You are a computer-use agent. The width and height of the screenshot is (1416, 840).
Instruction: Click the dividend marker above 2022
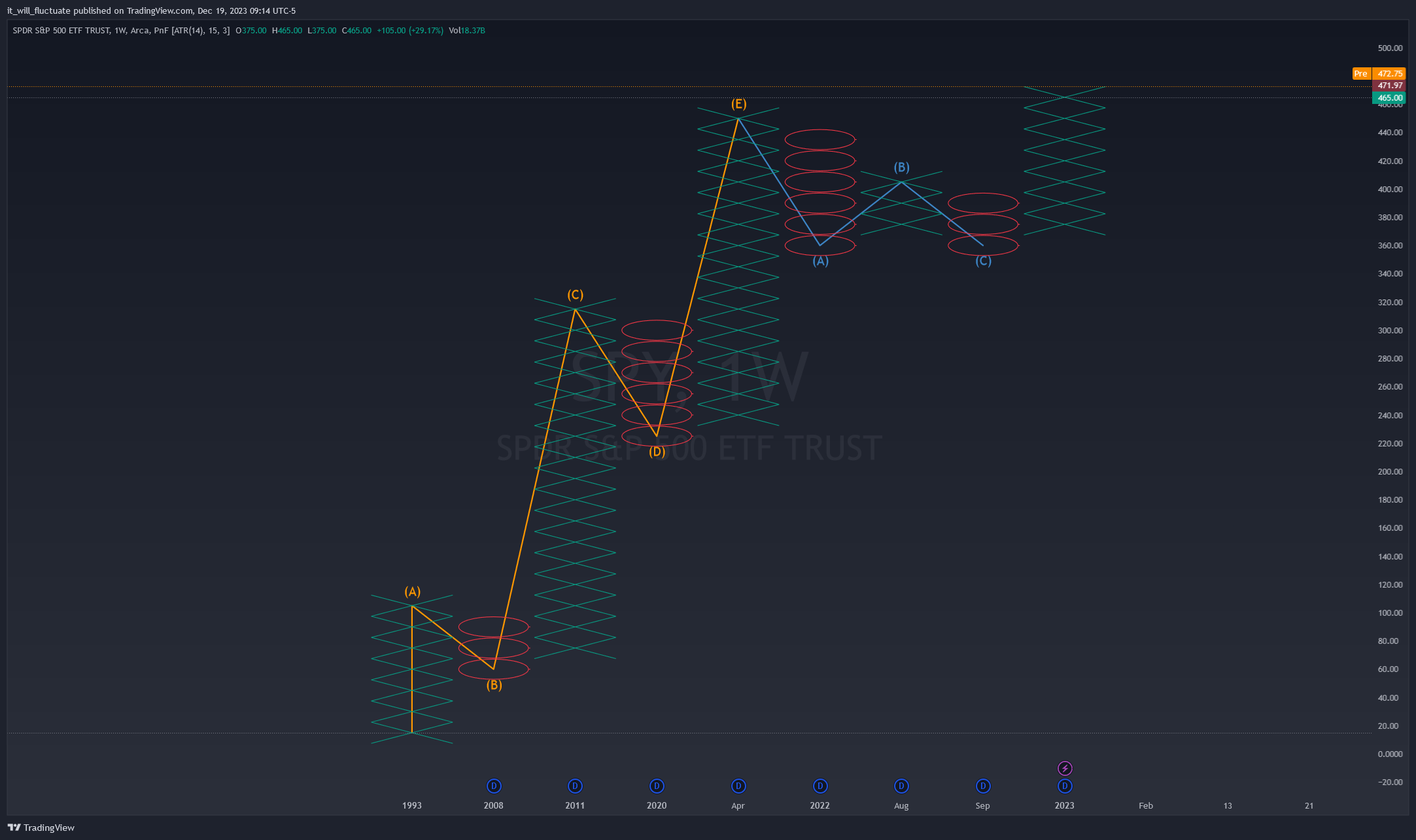coord(820,786)
